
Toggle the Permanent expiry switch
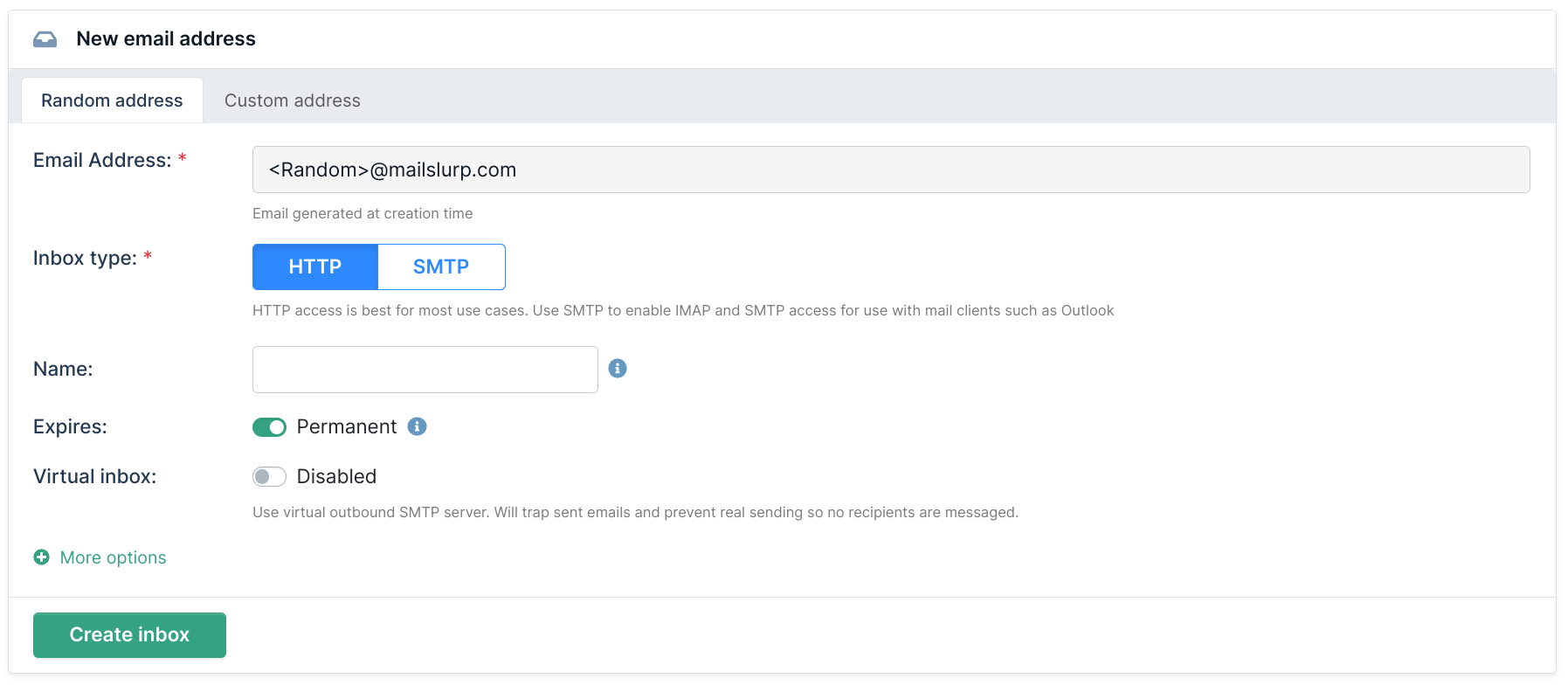tap(269, 427)
